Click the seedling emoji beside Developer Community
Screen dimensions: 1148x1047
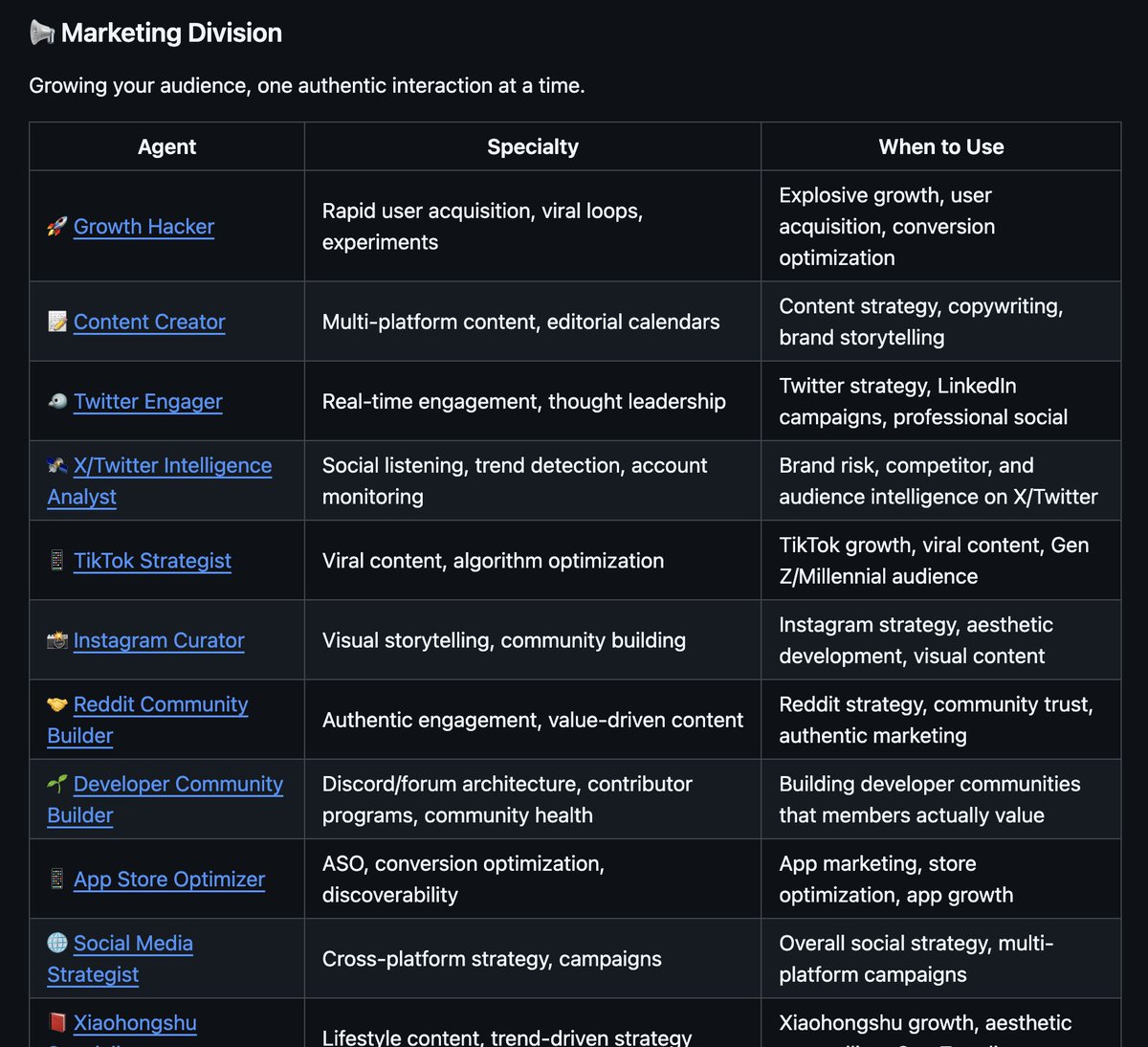point(57,784)
